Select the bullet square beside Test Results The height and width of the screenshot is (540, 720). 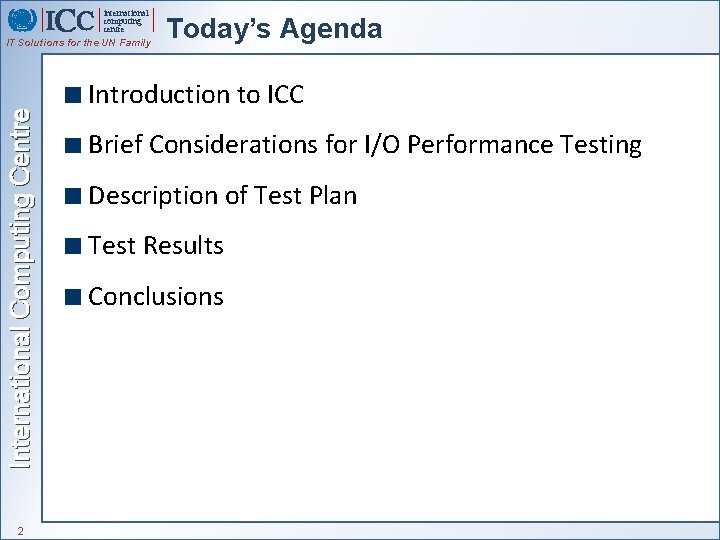click(73, 246)
